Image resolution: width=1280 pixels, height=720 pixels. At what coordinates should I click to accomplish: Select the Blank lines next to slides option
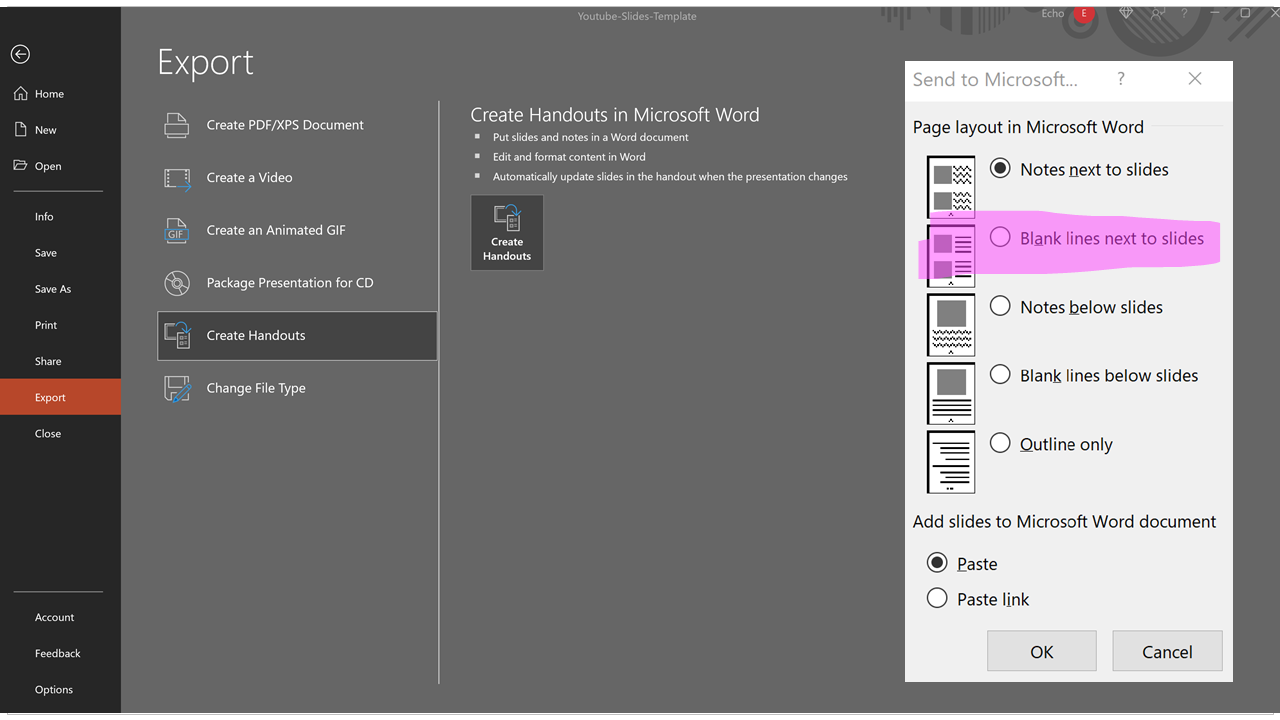[x=1000, y=237]
